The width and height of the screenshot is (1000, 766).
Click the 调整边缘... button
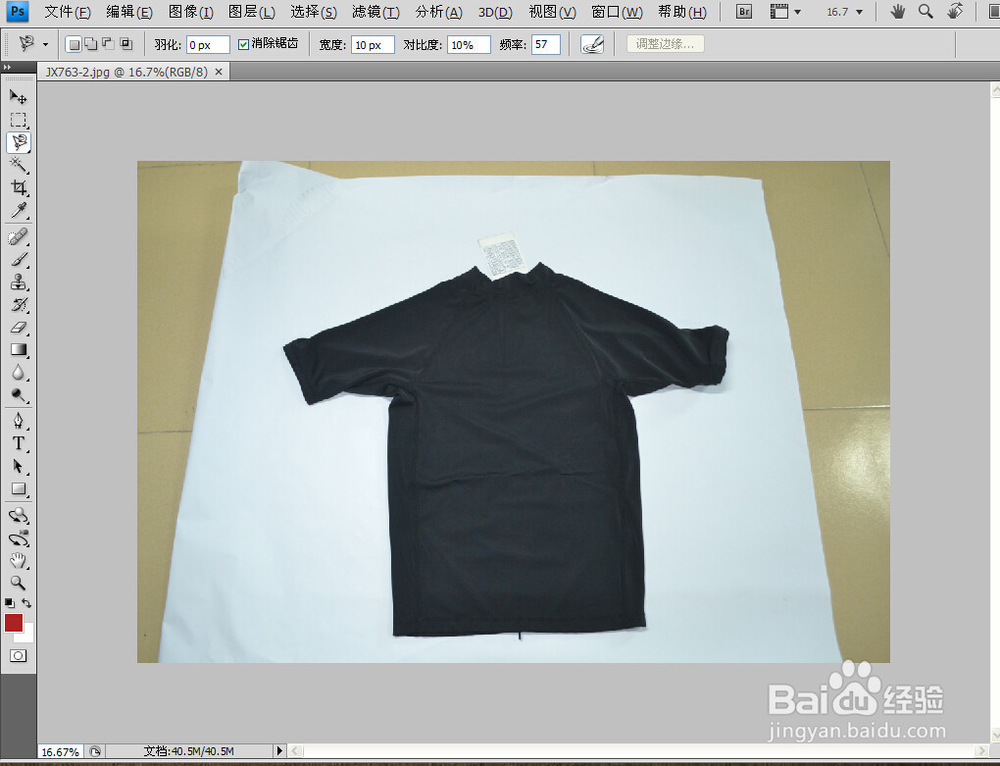click(665, 44)
